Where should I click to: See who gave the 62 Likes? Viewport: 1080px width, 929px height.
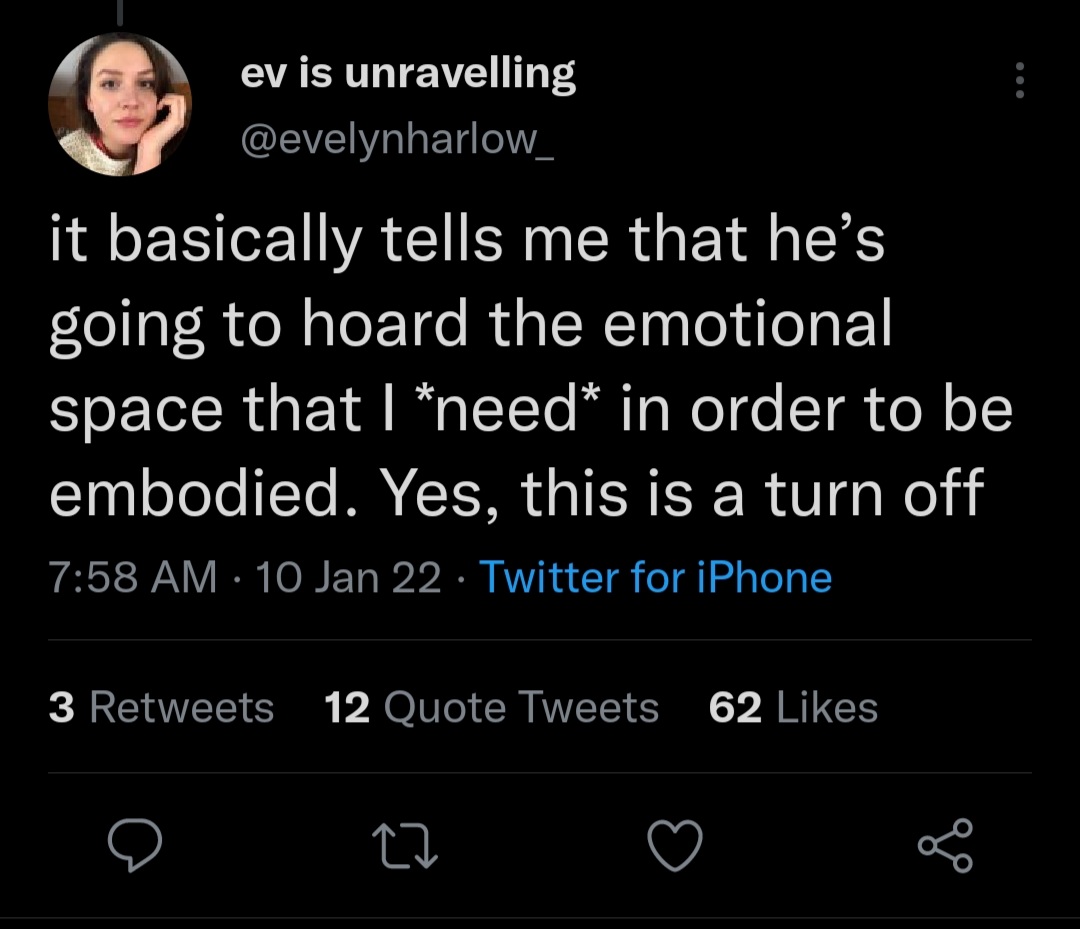[793, 708]
